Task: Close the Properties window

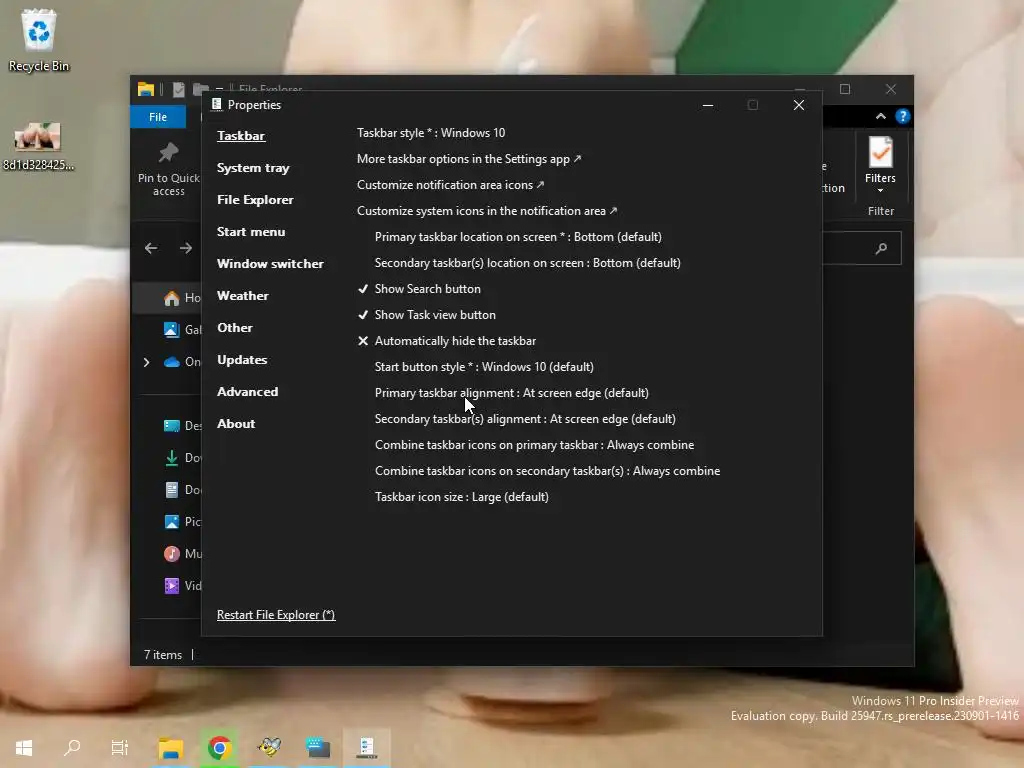Action: 799,105
